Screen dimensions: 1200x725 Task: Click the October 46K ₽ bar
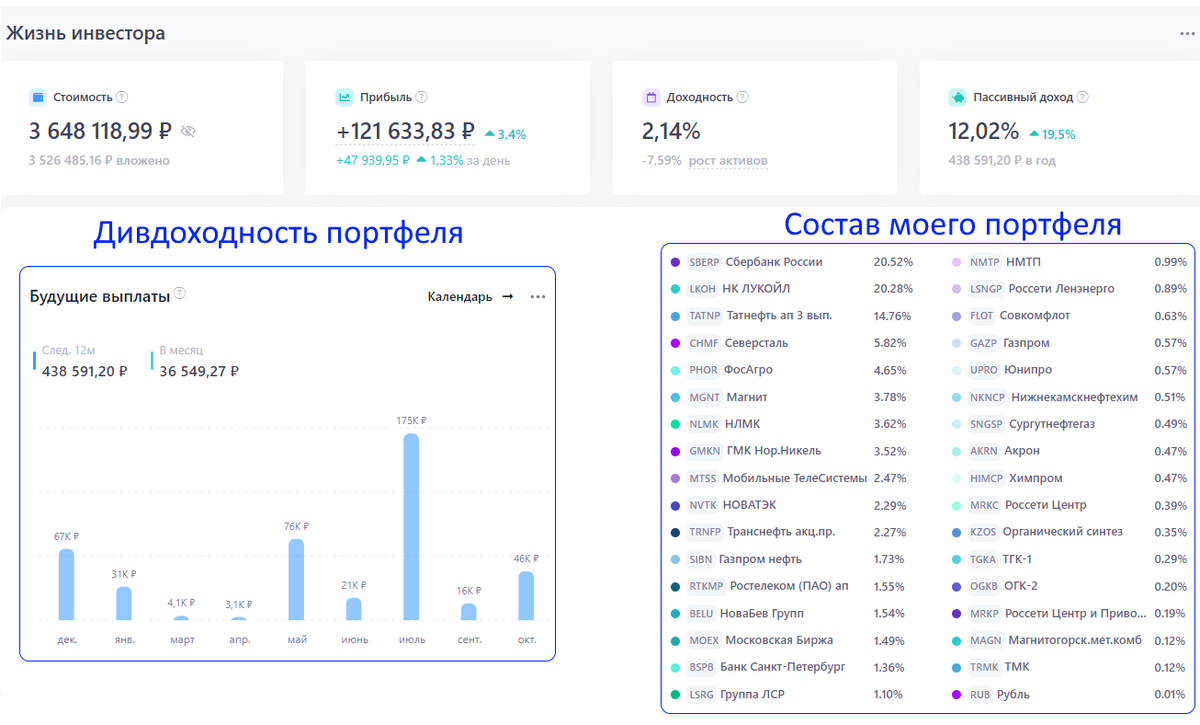click(526, 596)
